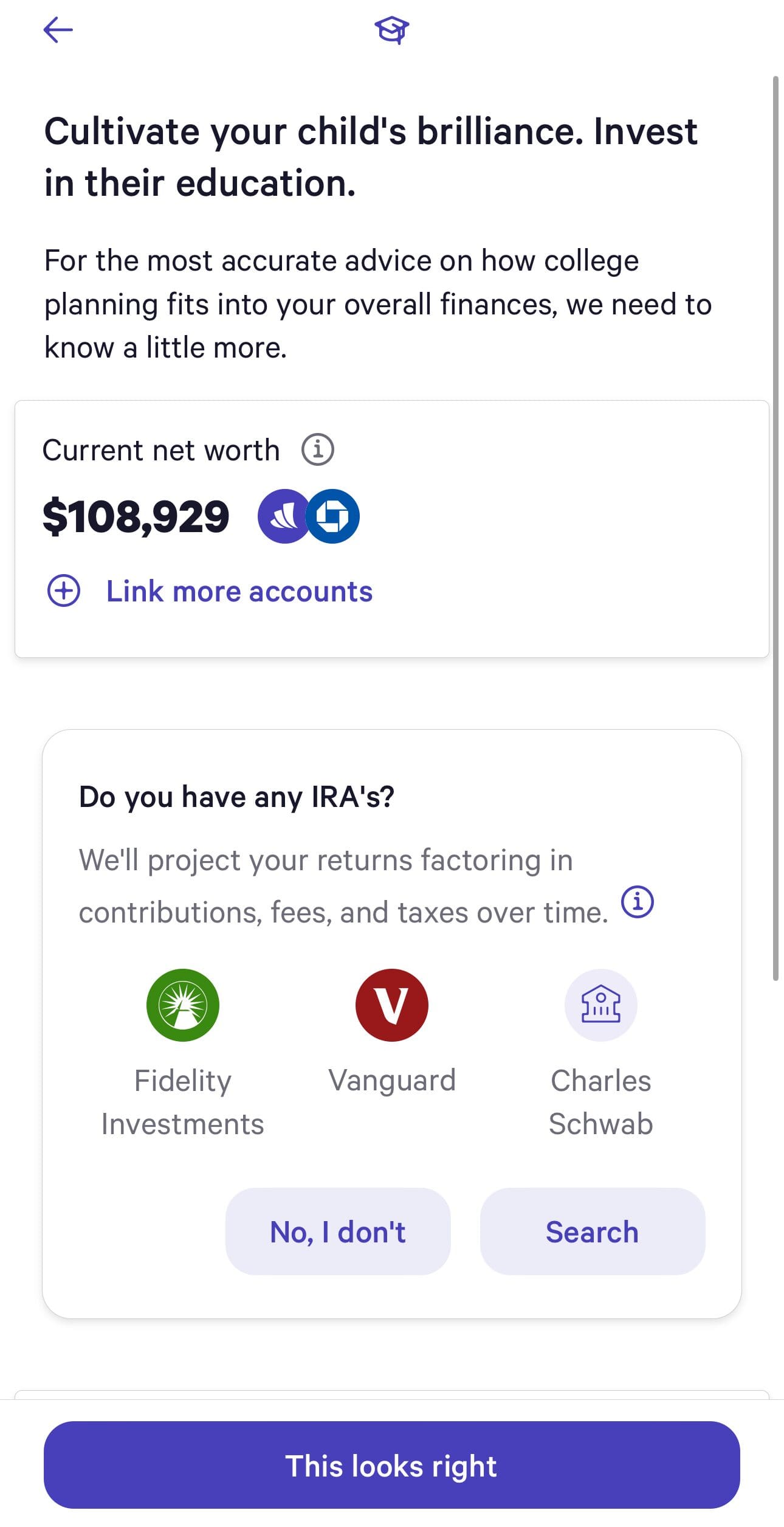Click the page scrollbar
The width and height of the screenshot is (784, 1527).
(x=775, y=528)
